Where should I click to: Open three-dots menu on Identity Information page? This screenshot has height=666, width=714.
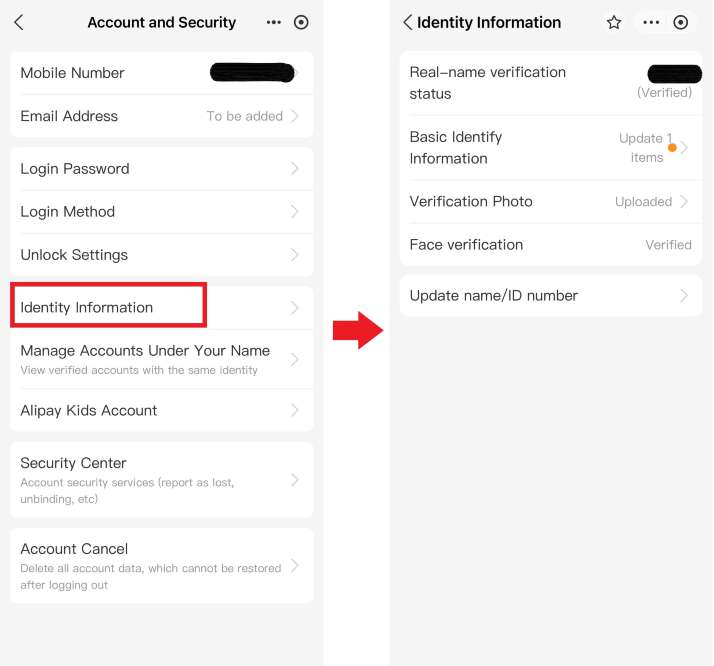coord(651,22)
